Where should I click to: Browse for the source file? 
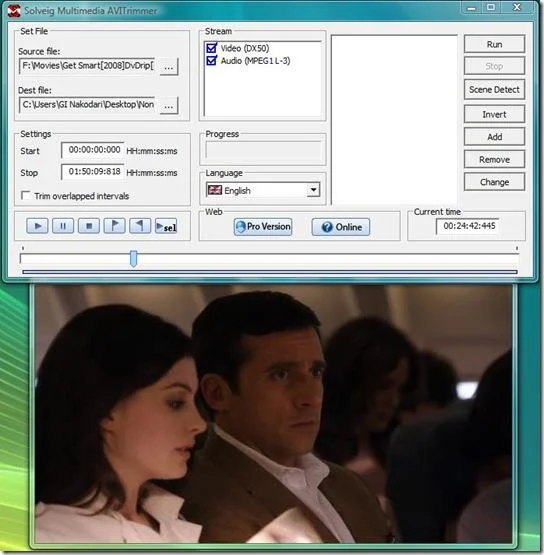click(x=169, y=67)
